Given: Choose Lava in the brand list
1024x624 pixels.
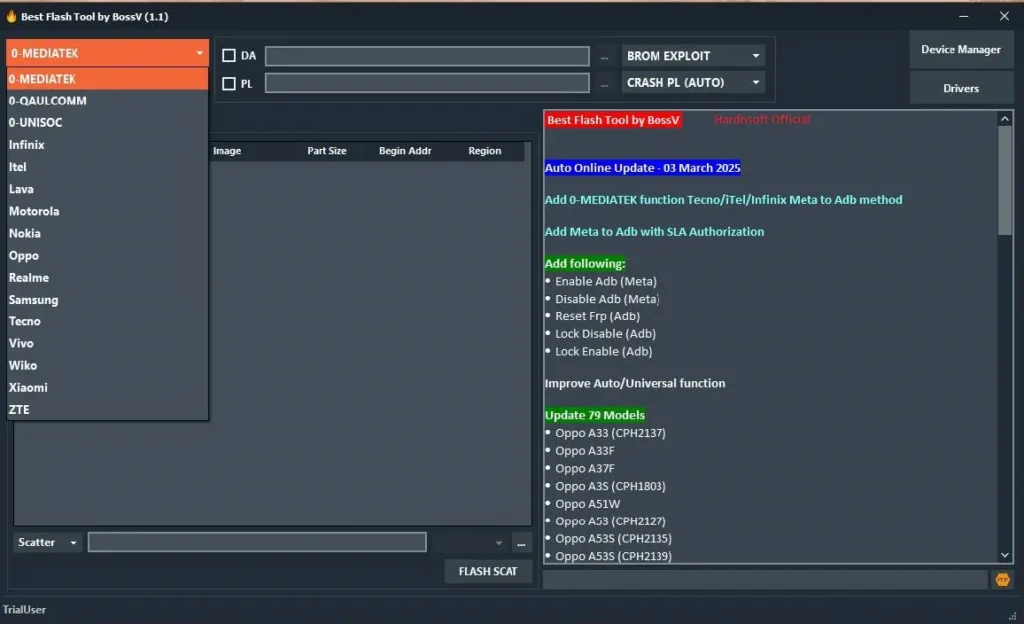Looking at the screenshot, I should (x=107, y=189).
